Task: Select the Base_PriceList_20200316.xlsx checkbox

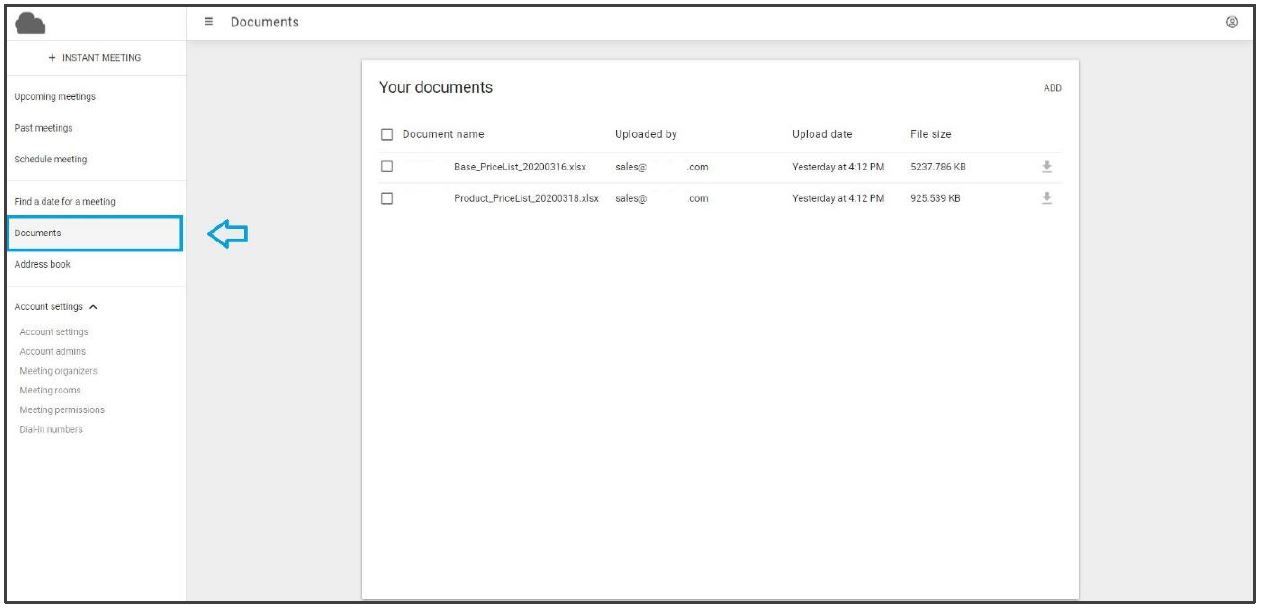Action: [387, 167]
